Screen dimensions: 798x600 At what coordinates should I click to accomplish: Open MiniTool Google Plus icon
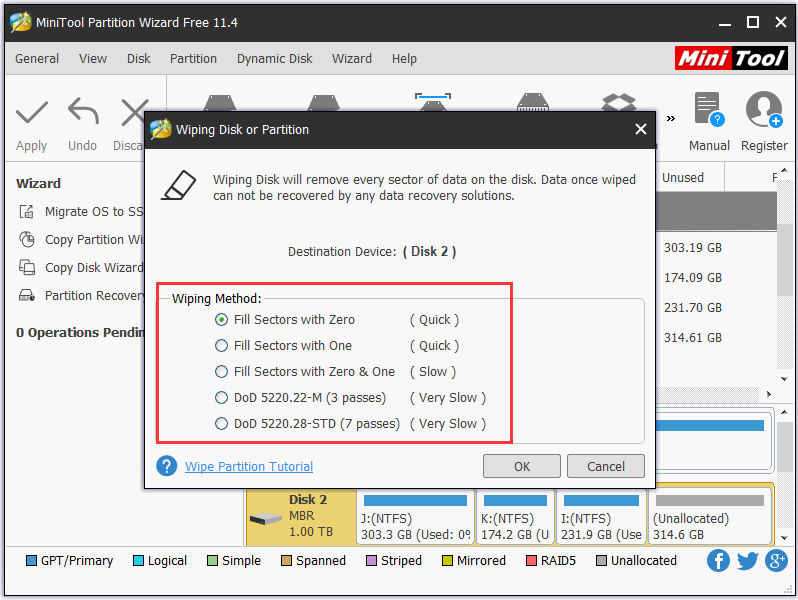777,561
